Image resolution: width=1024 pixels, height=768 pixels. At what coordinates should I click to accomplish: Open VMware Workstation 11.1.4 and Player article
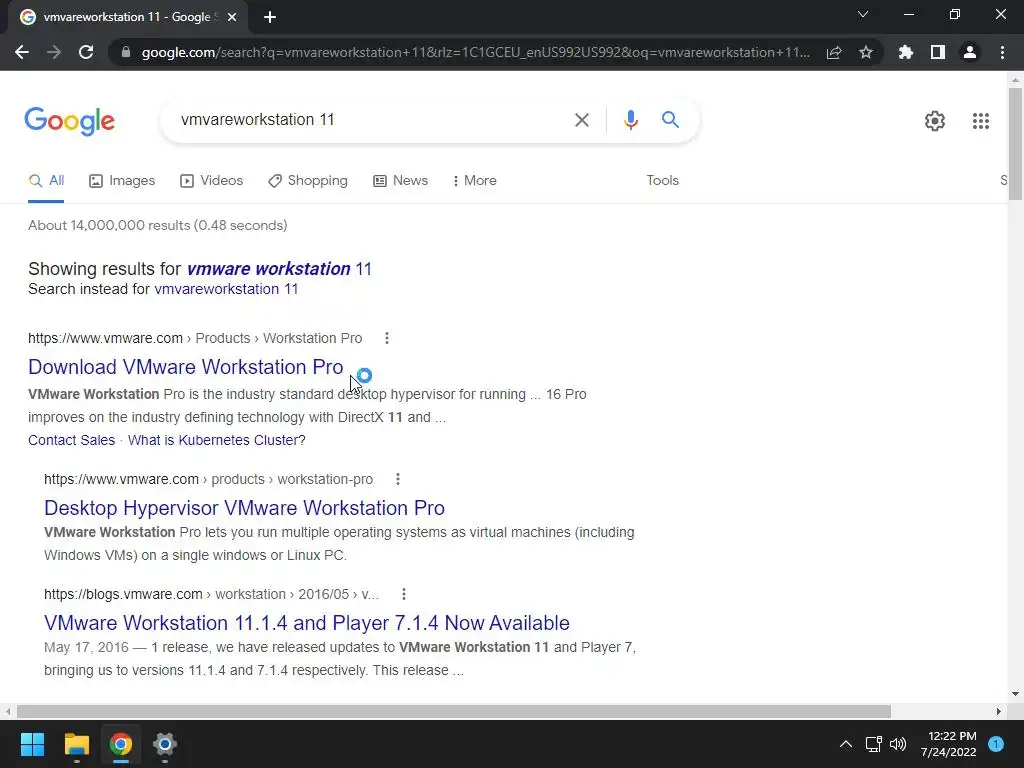point(307,623)
